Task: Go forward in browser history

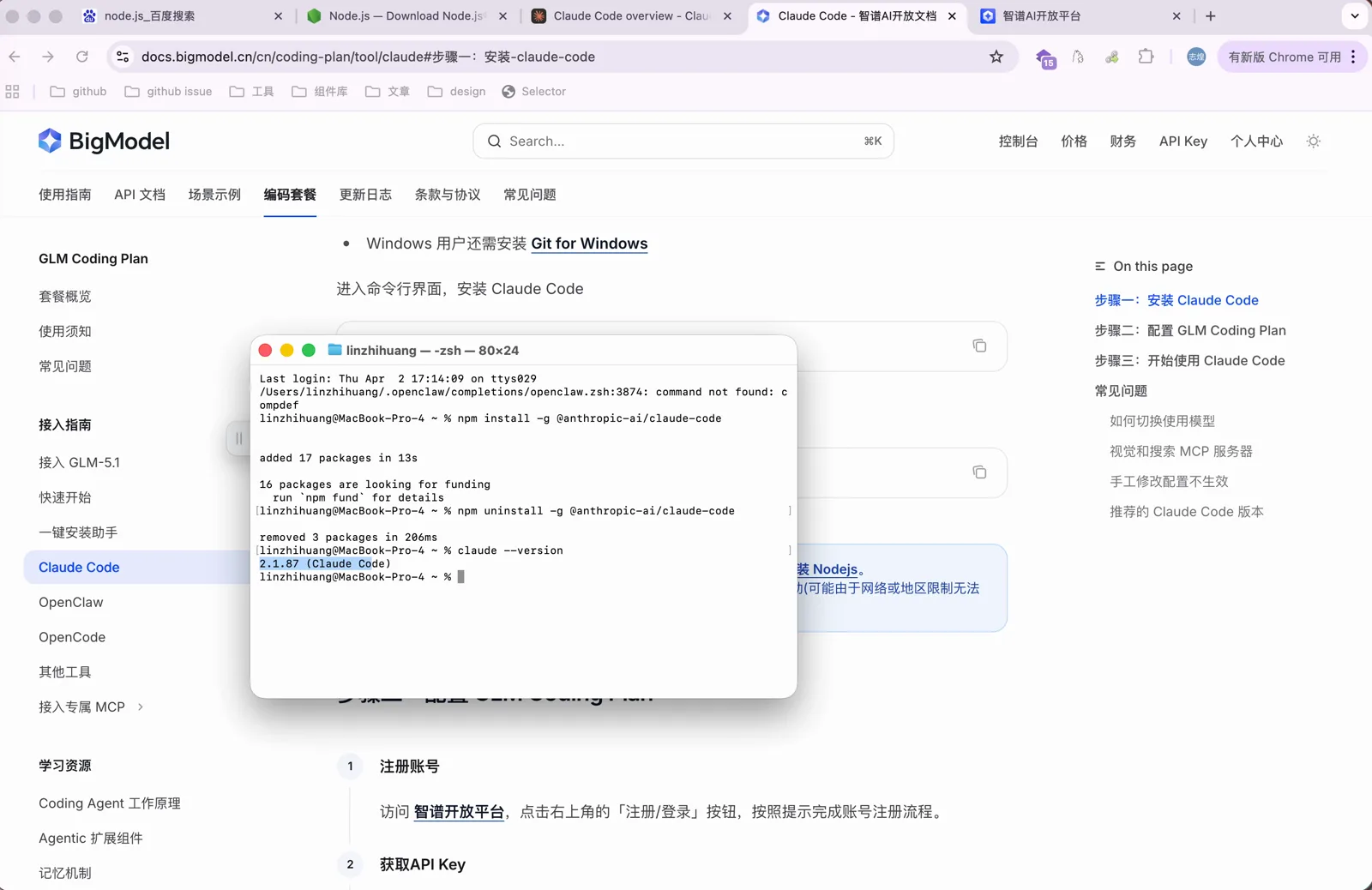Action: click(48, 57)
